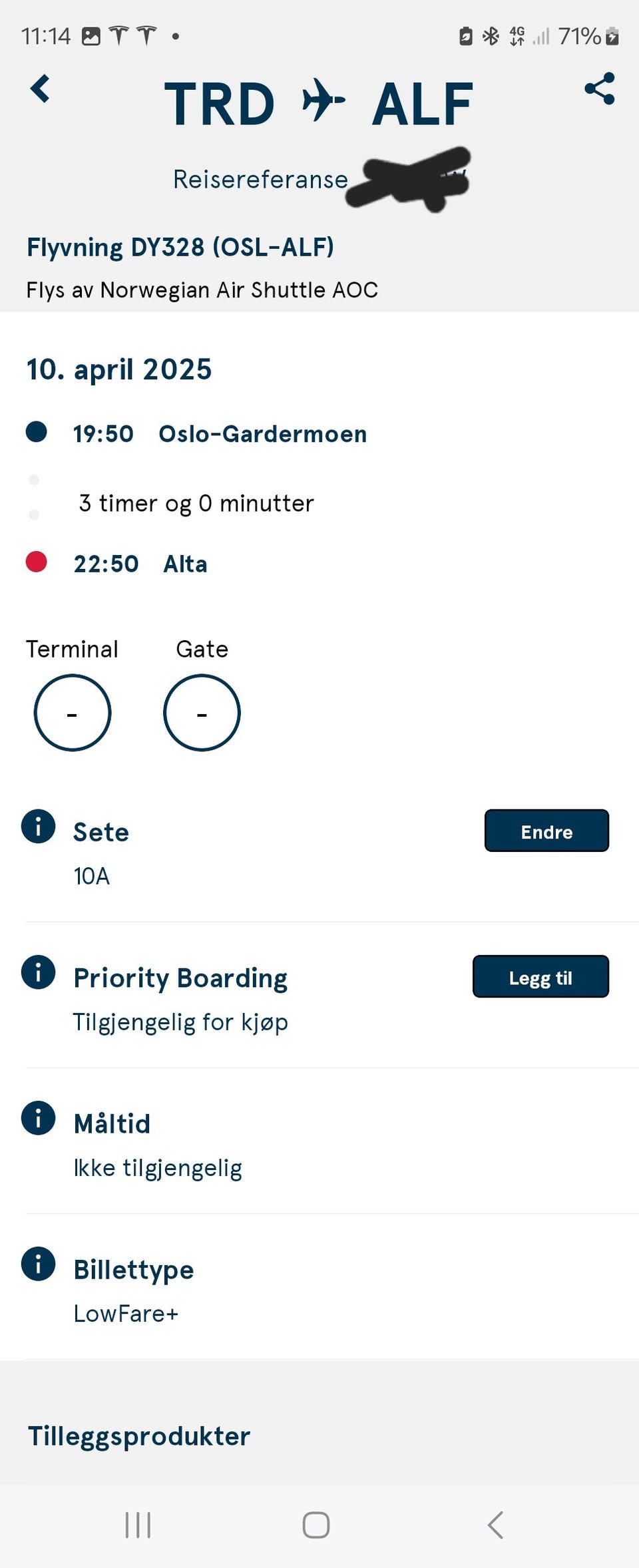Image resolution: width=639 pixels, height=1568 pixels.
Task: Tap the Oslo-Gardermoen departure row
Action: (196, 434)
